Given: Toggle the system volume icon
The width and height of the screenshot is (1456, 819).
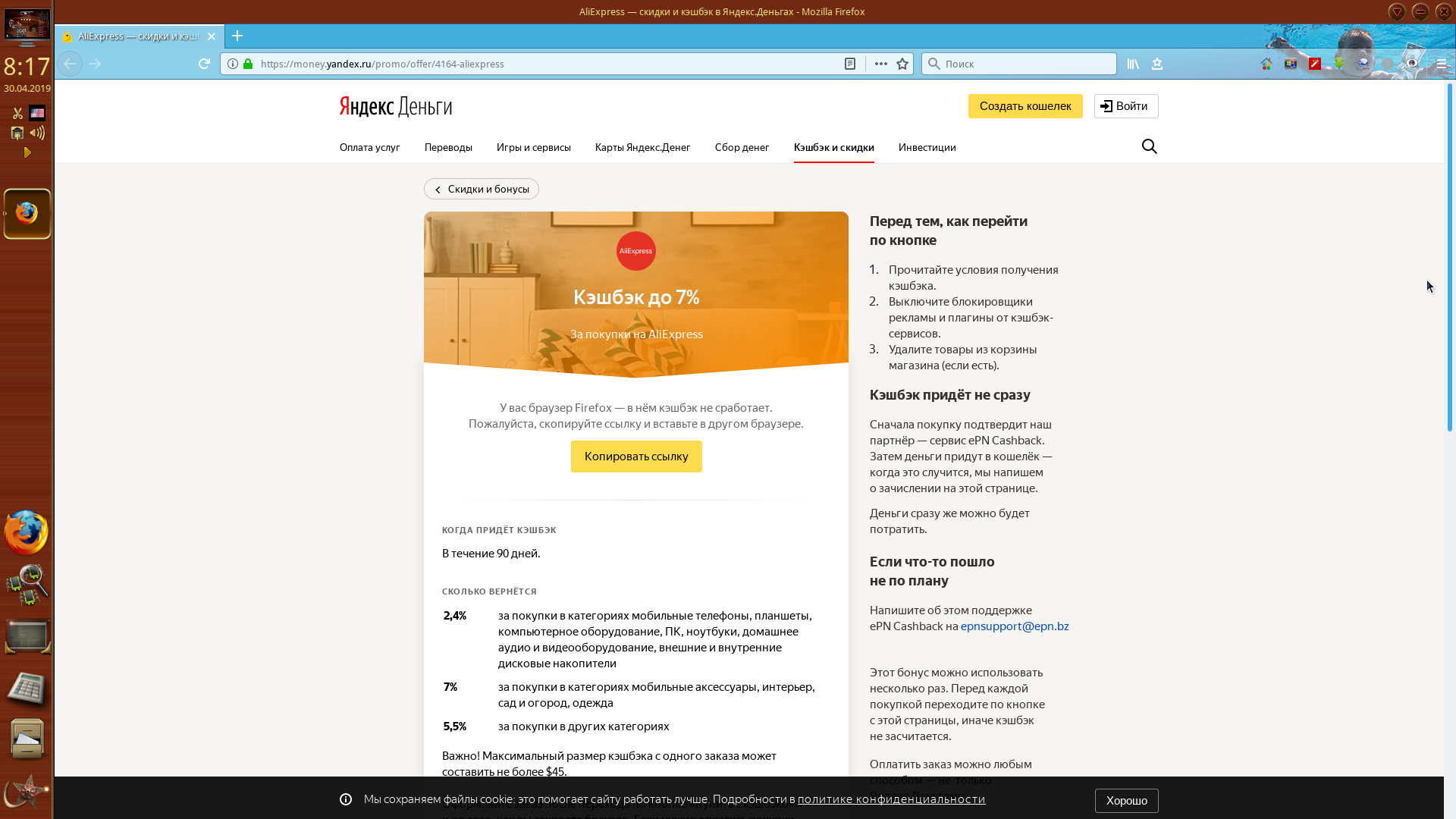Looking at the screenshot, I should [x=37, y=133].
